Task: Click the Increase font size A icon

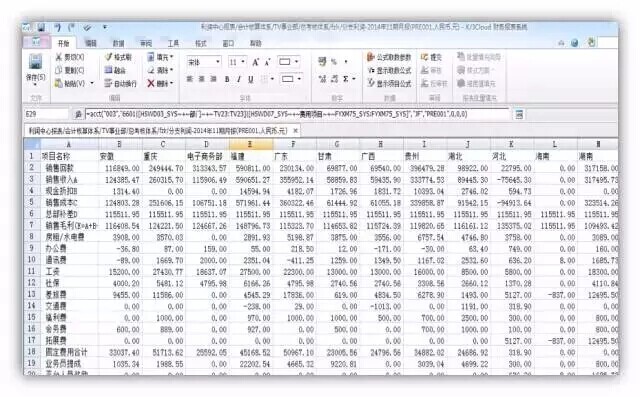Action: pos(256,62)
